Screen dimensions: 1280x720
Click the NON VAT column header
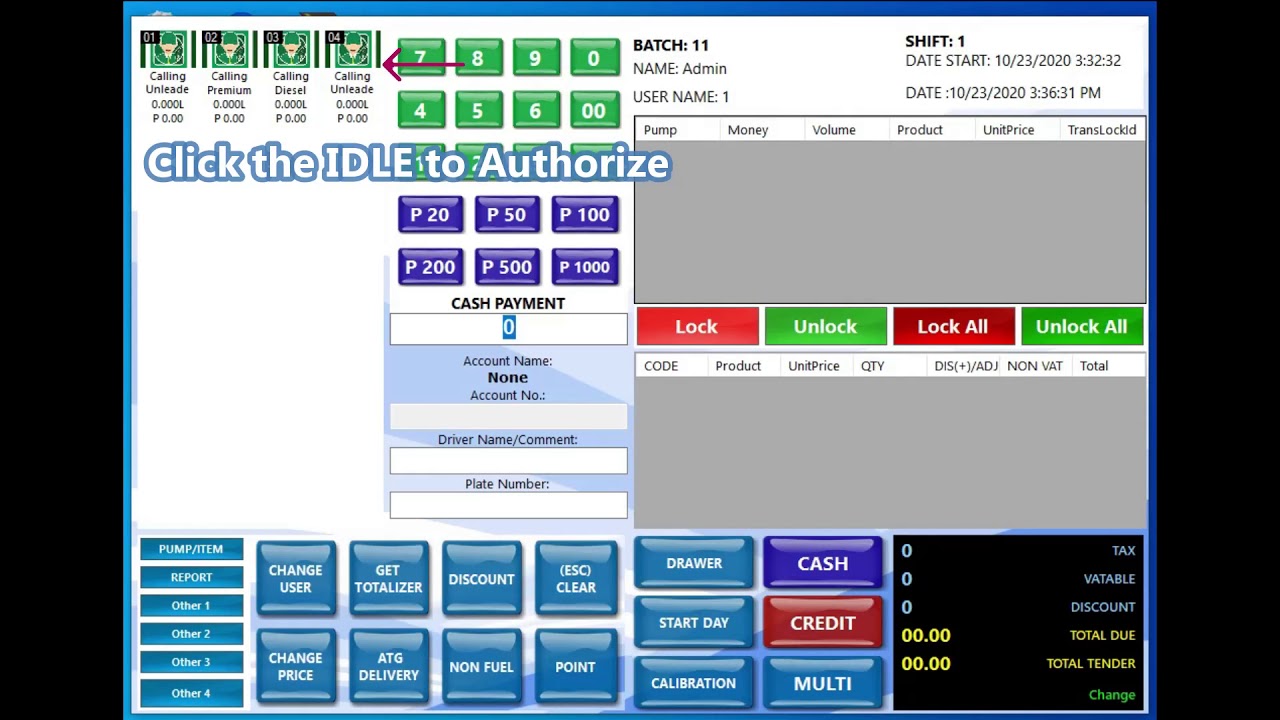tap(1034, 366)
